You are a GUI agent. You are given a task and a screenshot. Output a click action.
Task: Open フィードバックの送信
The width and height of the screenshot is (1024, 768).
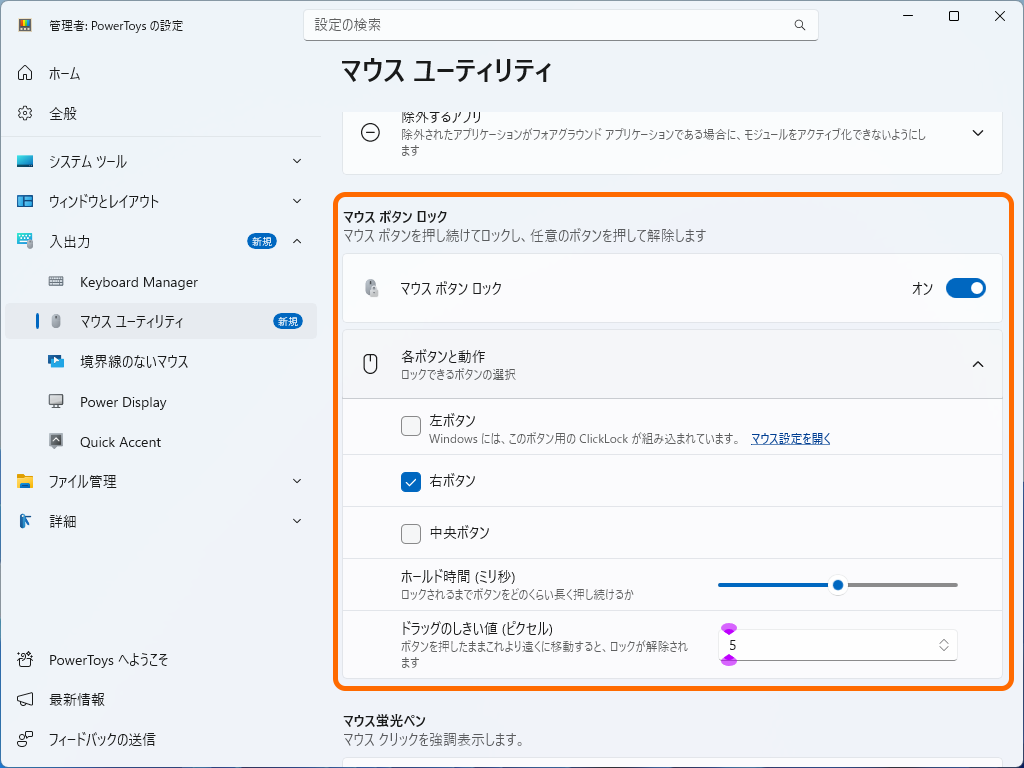tap(161, 739)
